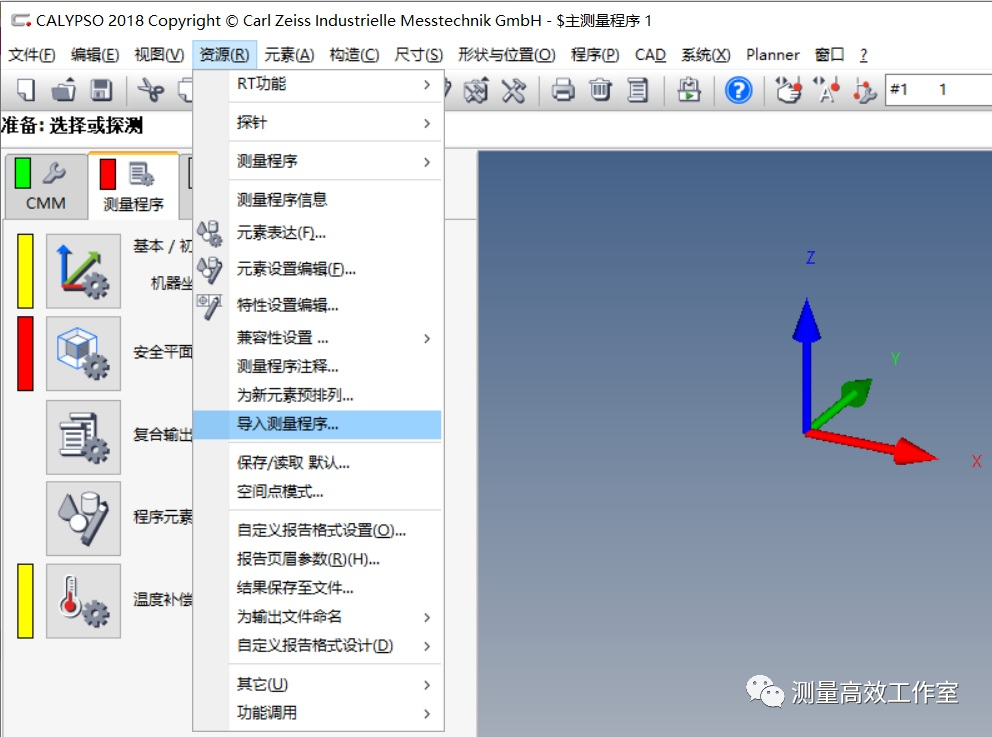992x737 pixels.
Task: Open the ? help menu
Action: [864, 55]
